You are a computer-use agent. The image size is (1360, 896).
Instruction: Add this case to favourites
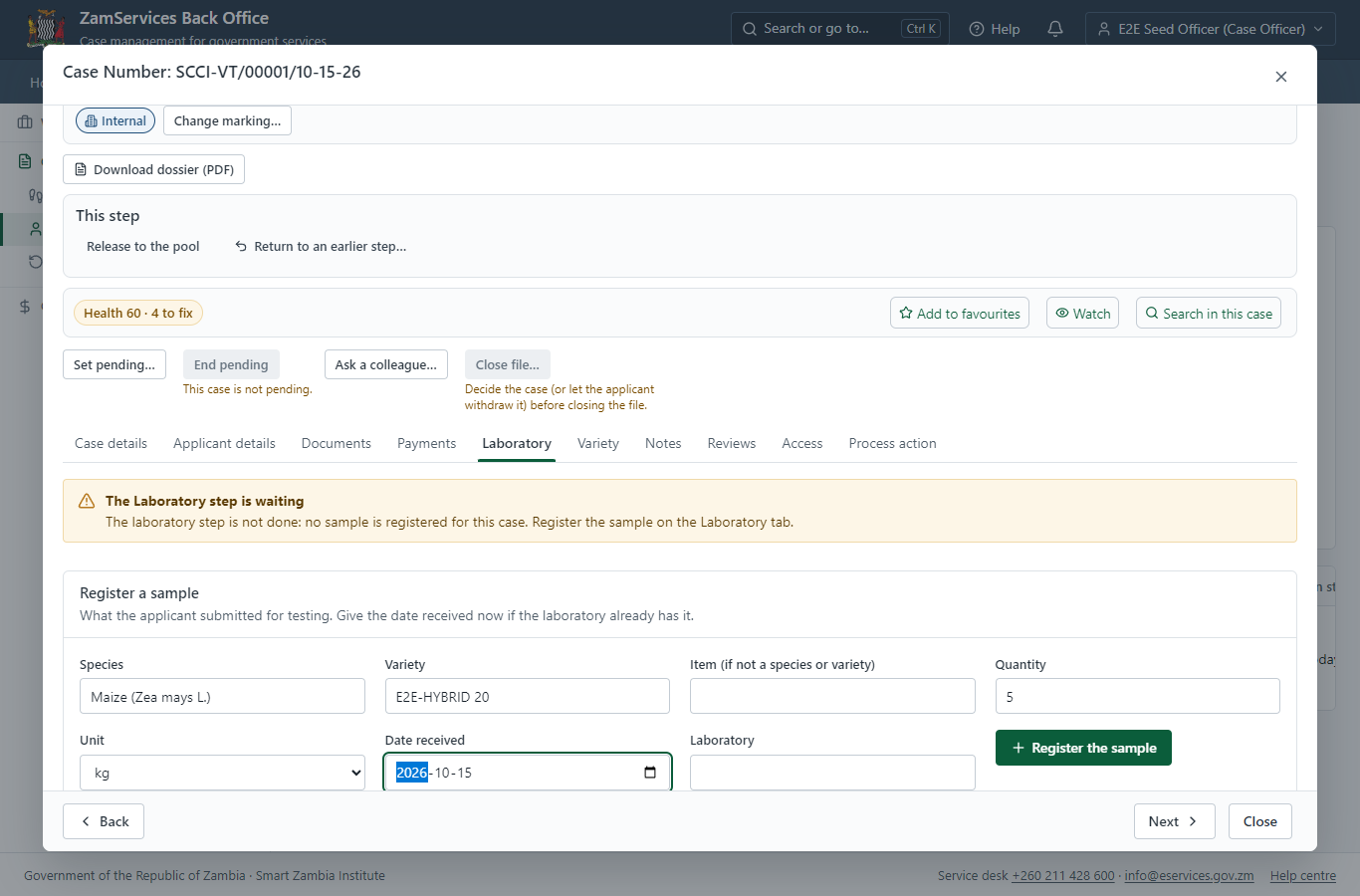[960, 314]
